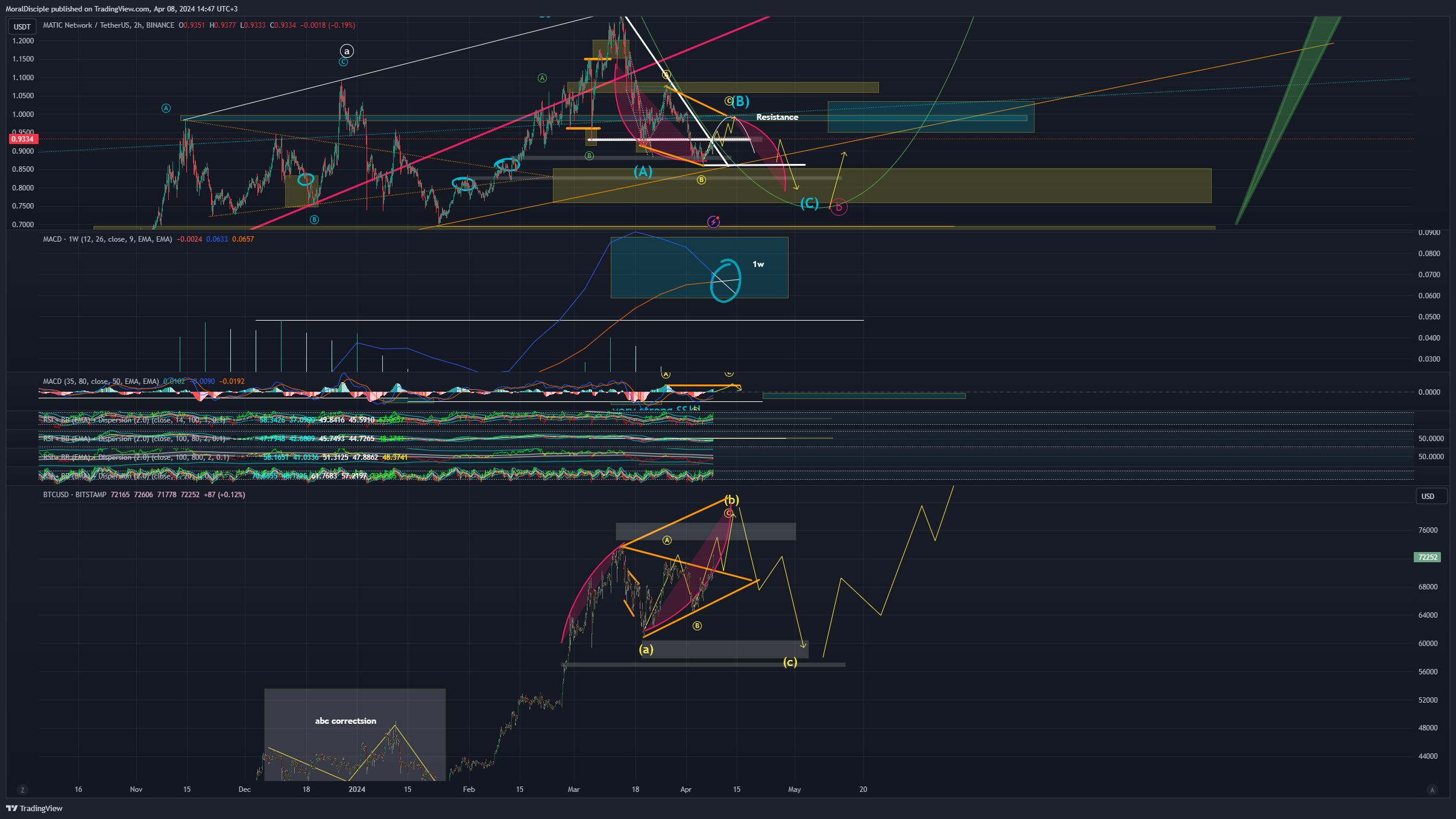Screen dimensions: 1456x819
Task: Click the 76000 BTC price axis label
Action: pyautogui.click(x=1428, y=530)
